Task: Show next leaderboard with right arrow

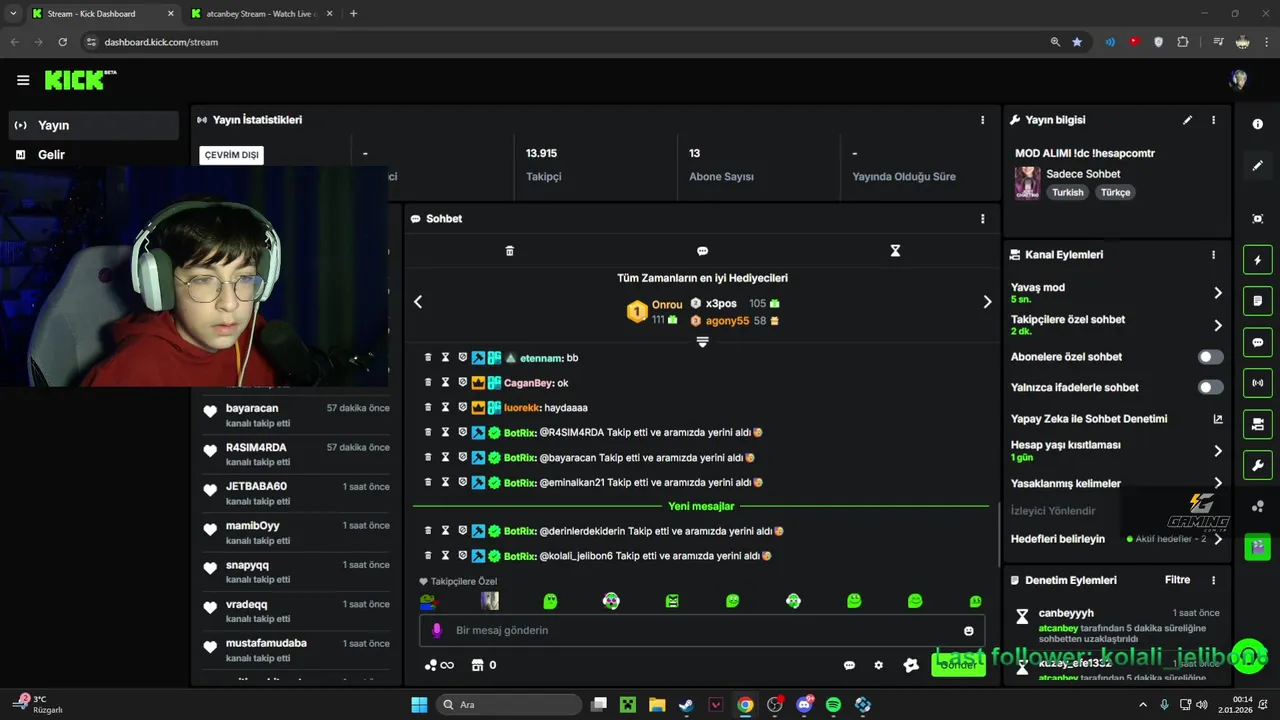Action: pos(987,302)
